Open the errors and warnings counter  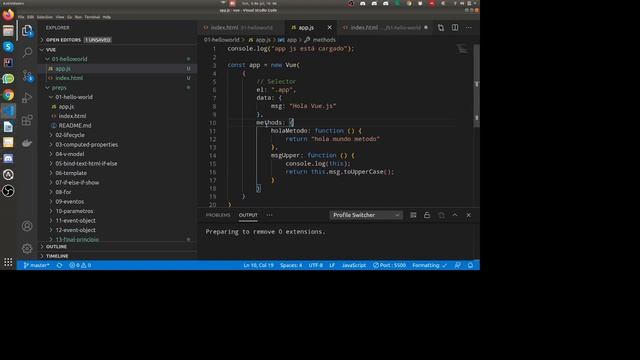coord(80,265)
